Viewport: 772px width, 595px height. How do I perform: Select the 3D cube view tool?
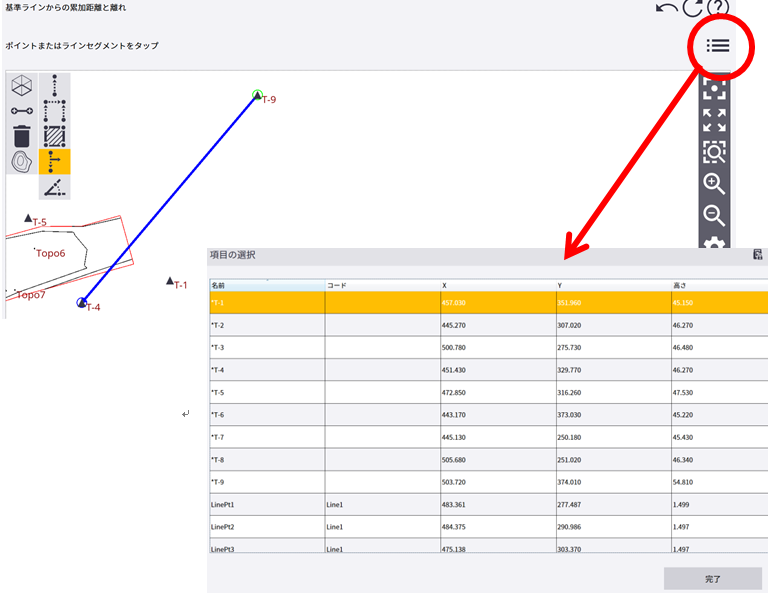click(x=22, y=86)
